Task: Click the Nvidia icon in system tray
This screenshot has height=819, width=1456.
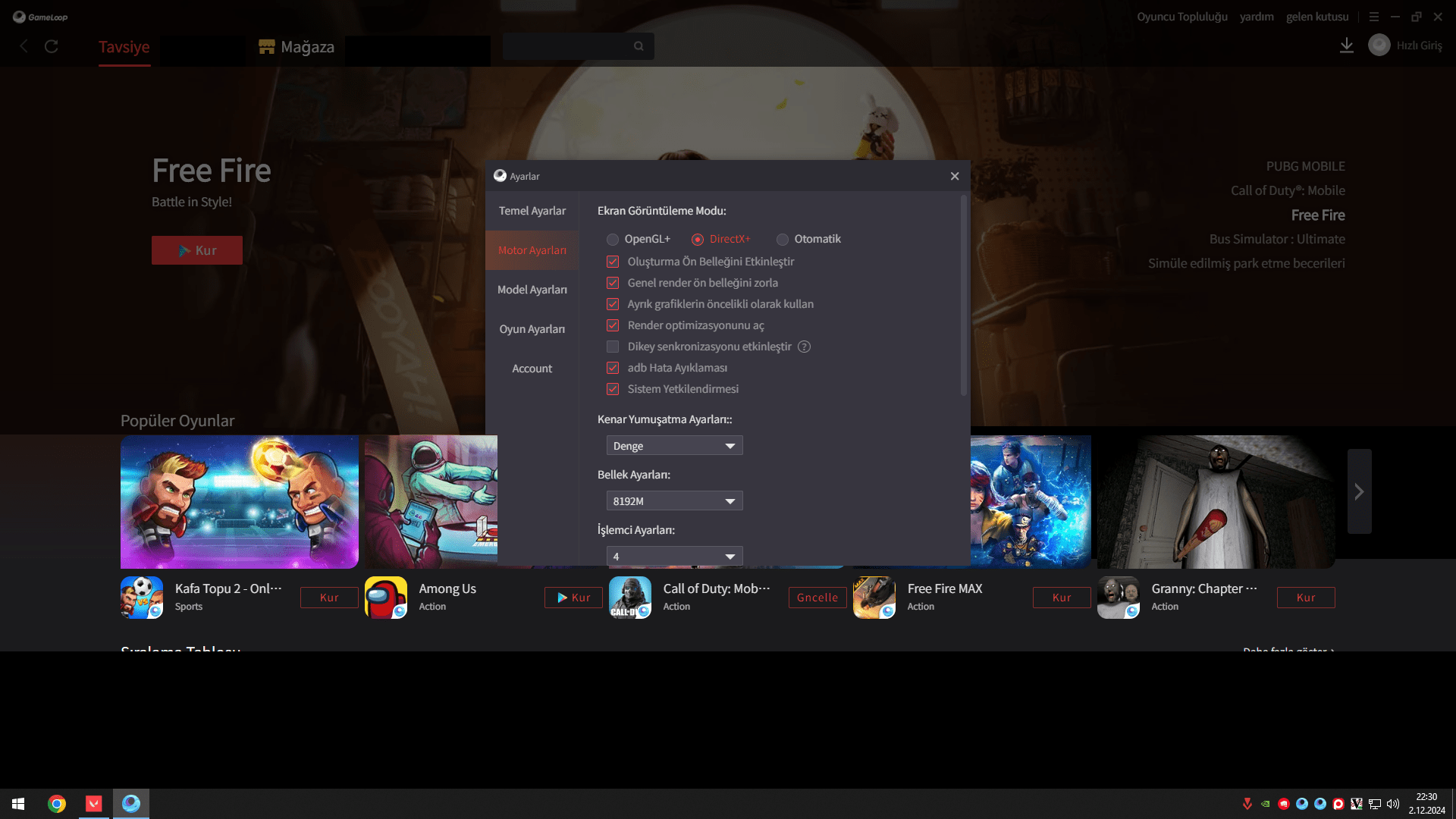Action: [1266, 804]
